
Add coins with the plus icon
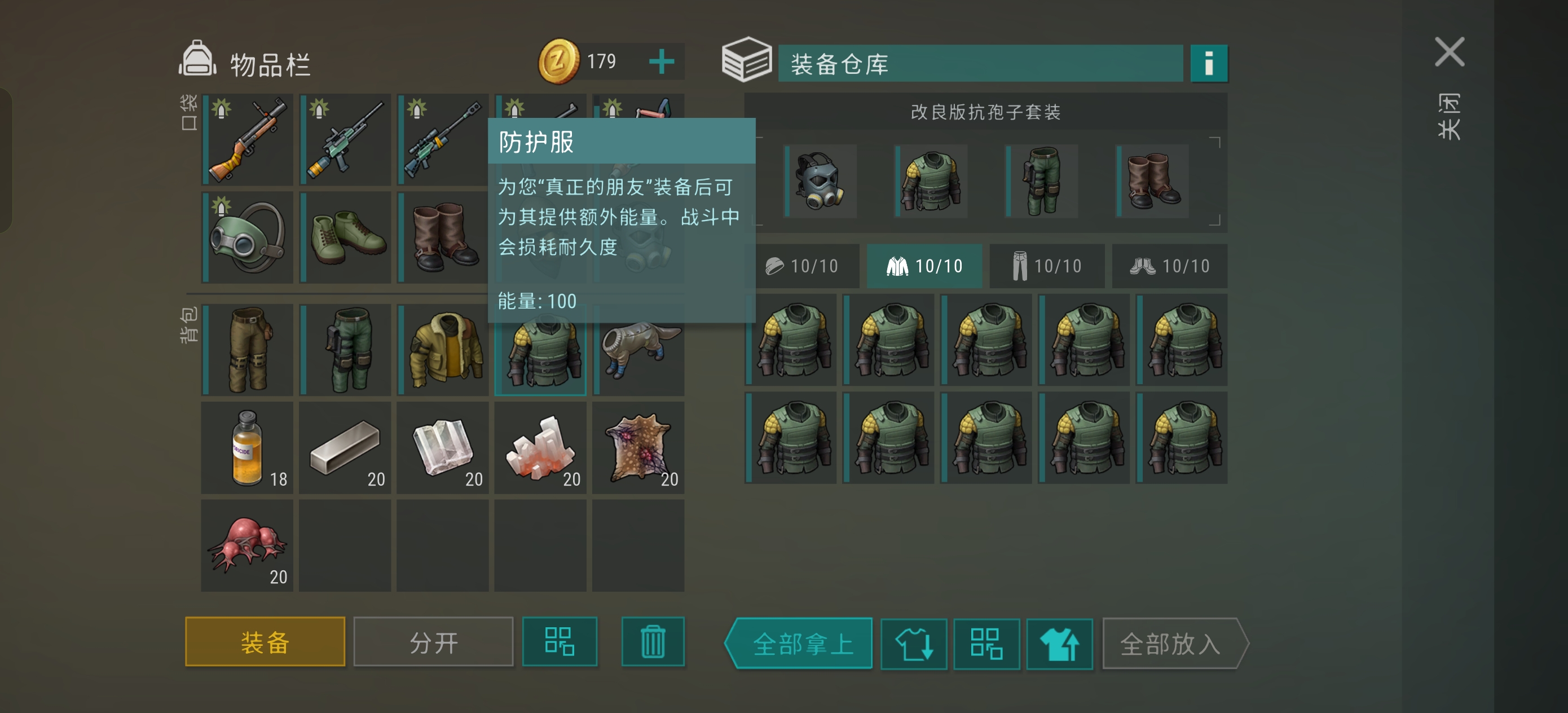coord(661,61)
